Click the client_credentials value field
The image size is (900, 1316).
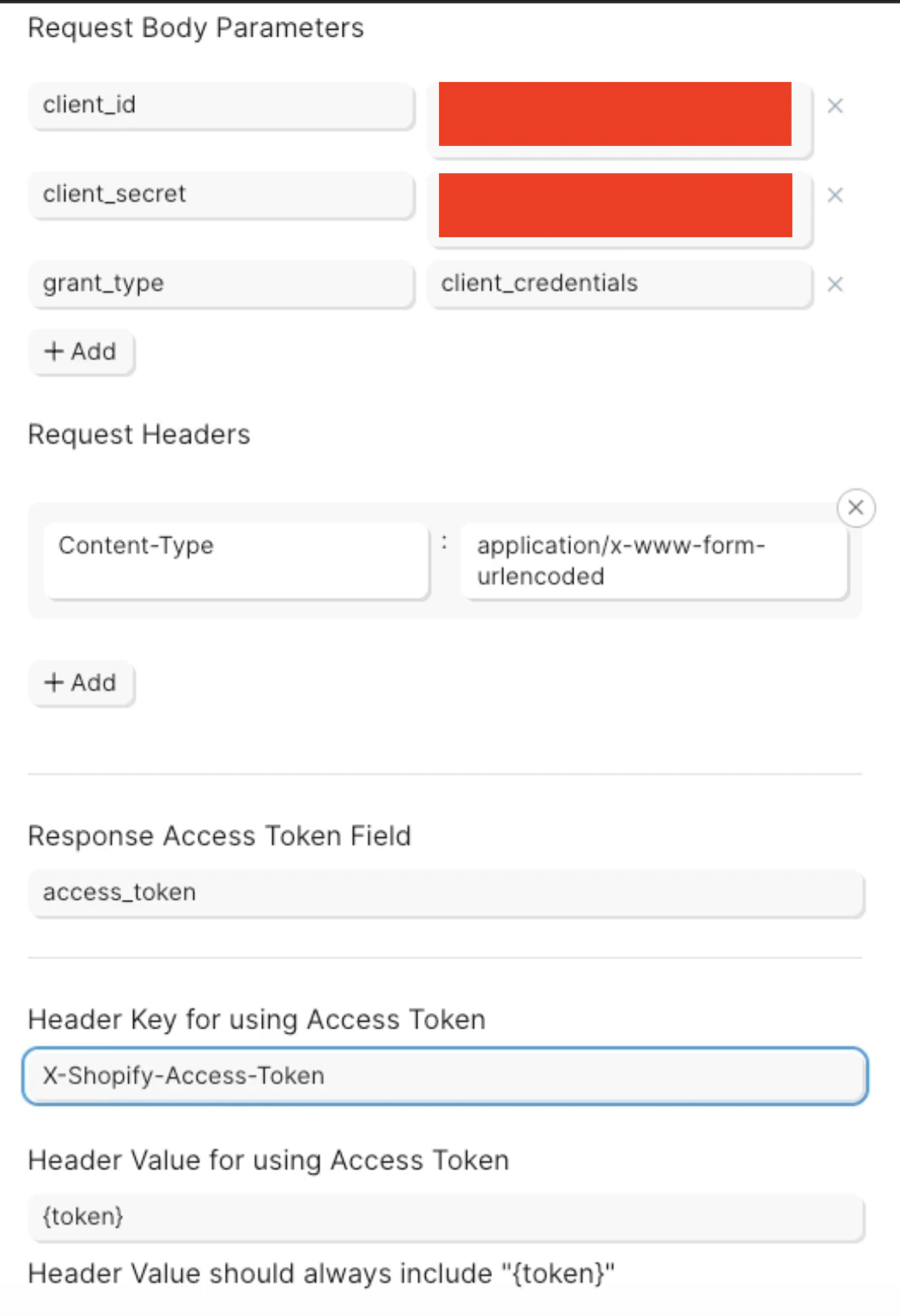[619, 284]
